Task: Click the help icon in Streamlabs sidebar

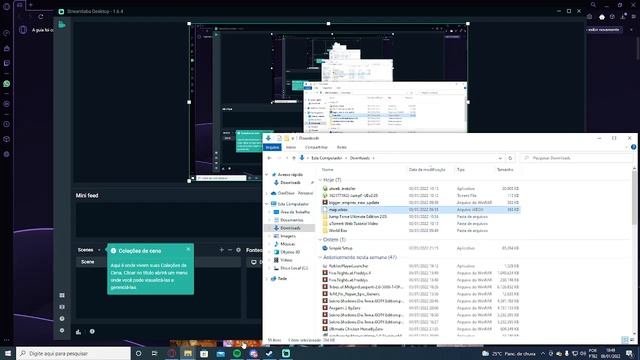Action: tap(62, 318)
